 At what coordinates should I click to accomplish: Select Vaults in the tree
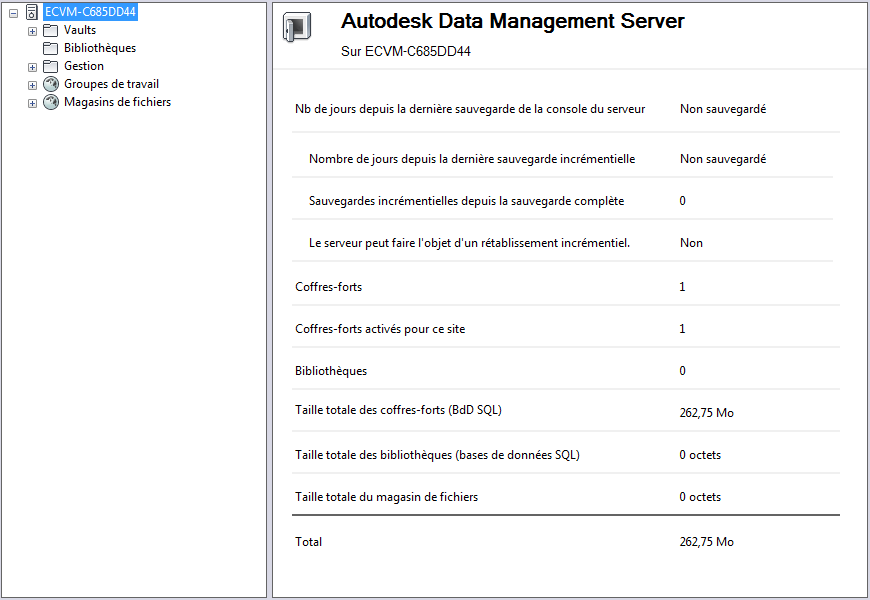tap(80, 30)
